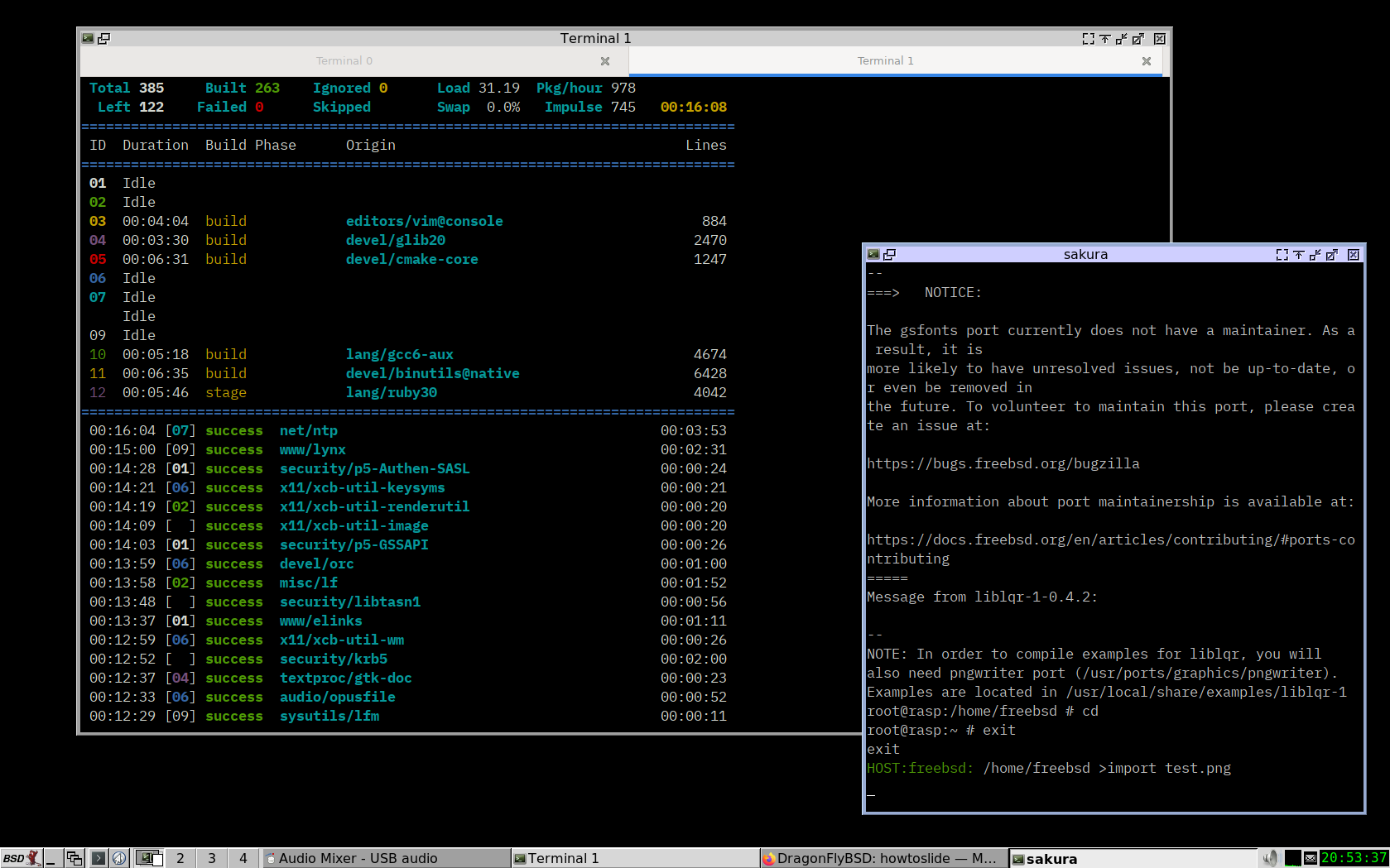Click lang/ruby30 origin text

coord(392,392)
